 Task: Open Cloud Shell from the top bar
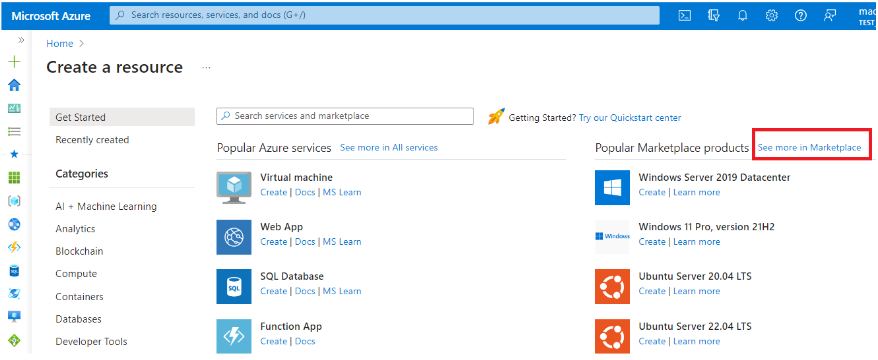tap(684, 16)
